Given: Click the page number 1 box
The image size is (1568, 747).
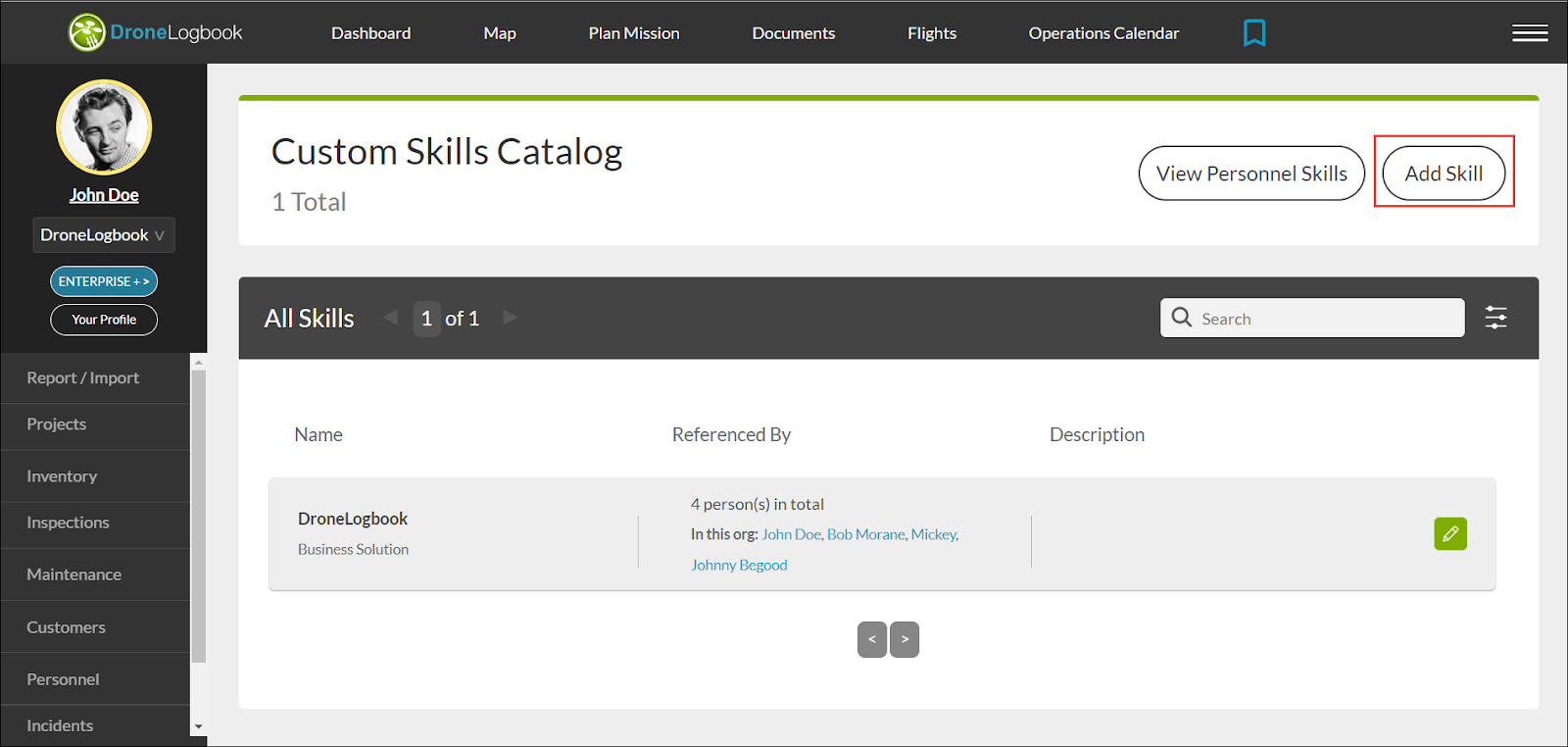Looking at the screenshot, I should click(426, 319).
